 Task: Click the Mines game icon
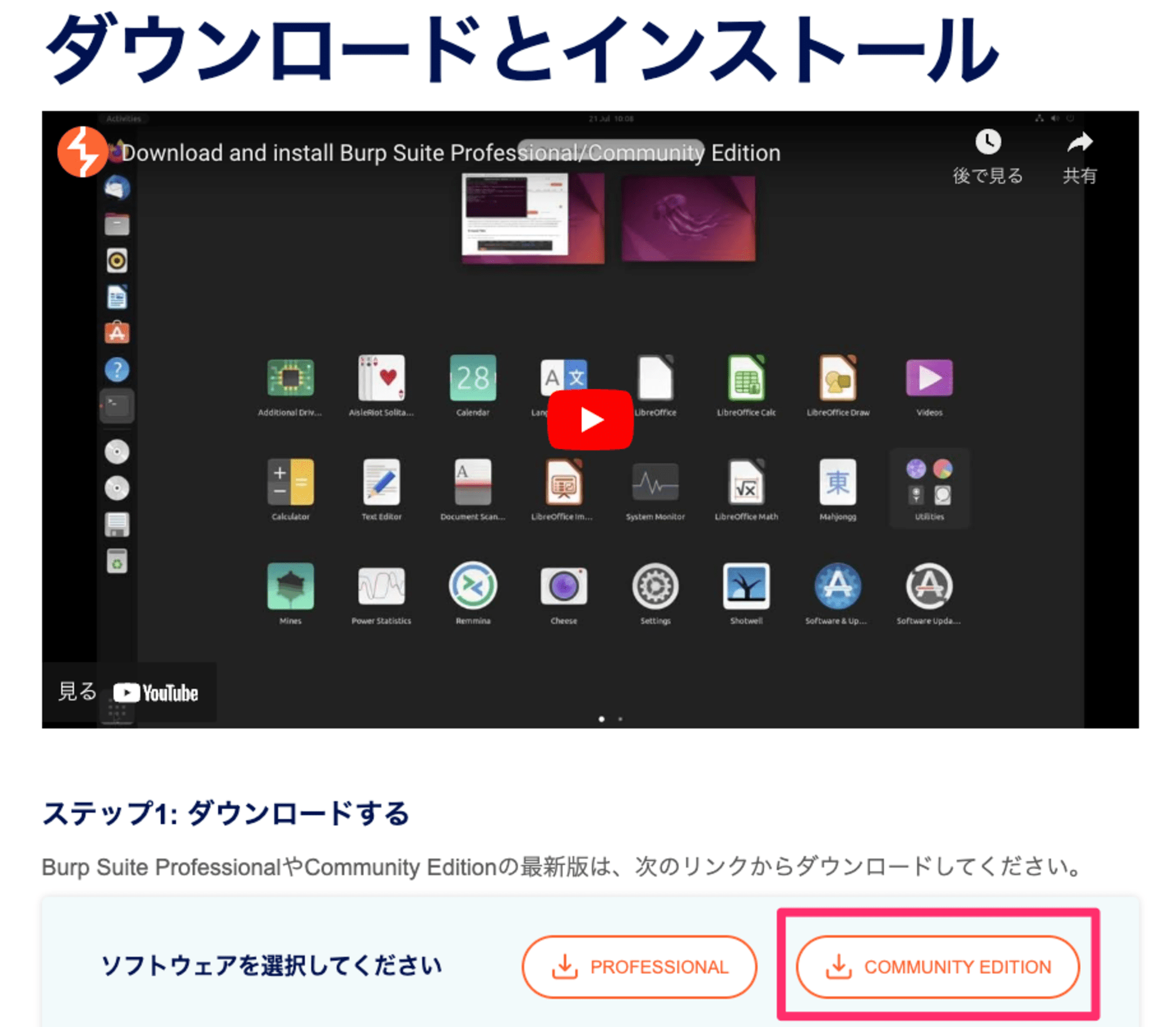point(290,586)
